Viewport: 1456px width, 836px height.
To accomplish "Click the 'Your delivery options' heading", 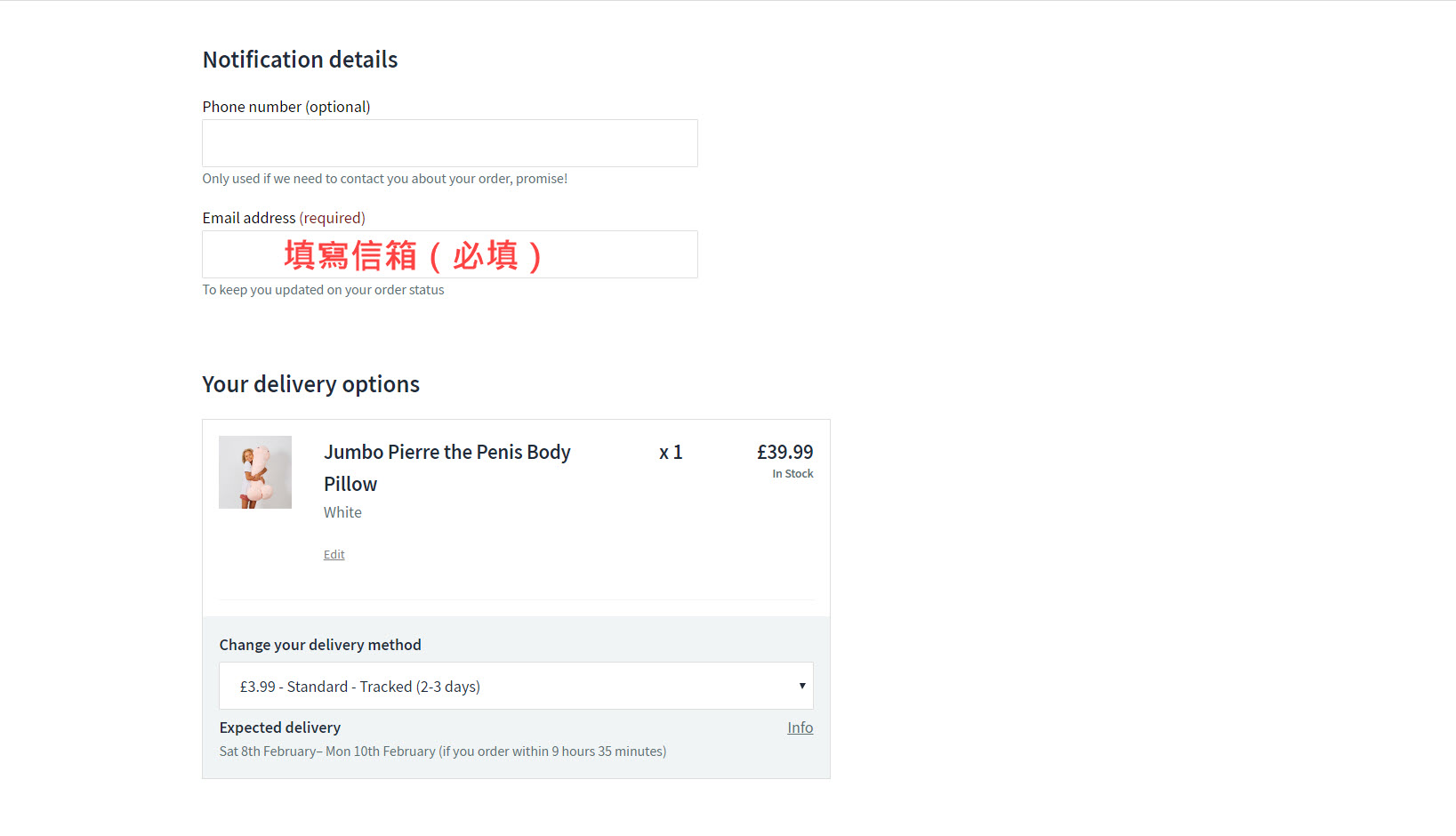I will pos(310,384).
